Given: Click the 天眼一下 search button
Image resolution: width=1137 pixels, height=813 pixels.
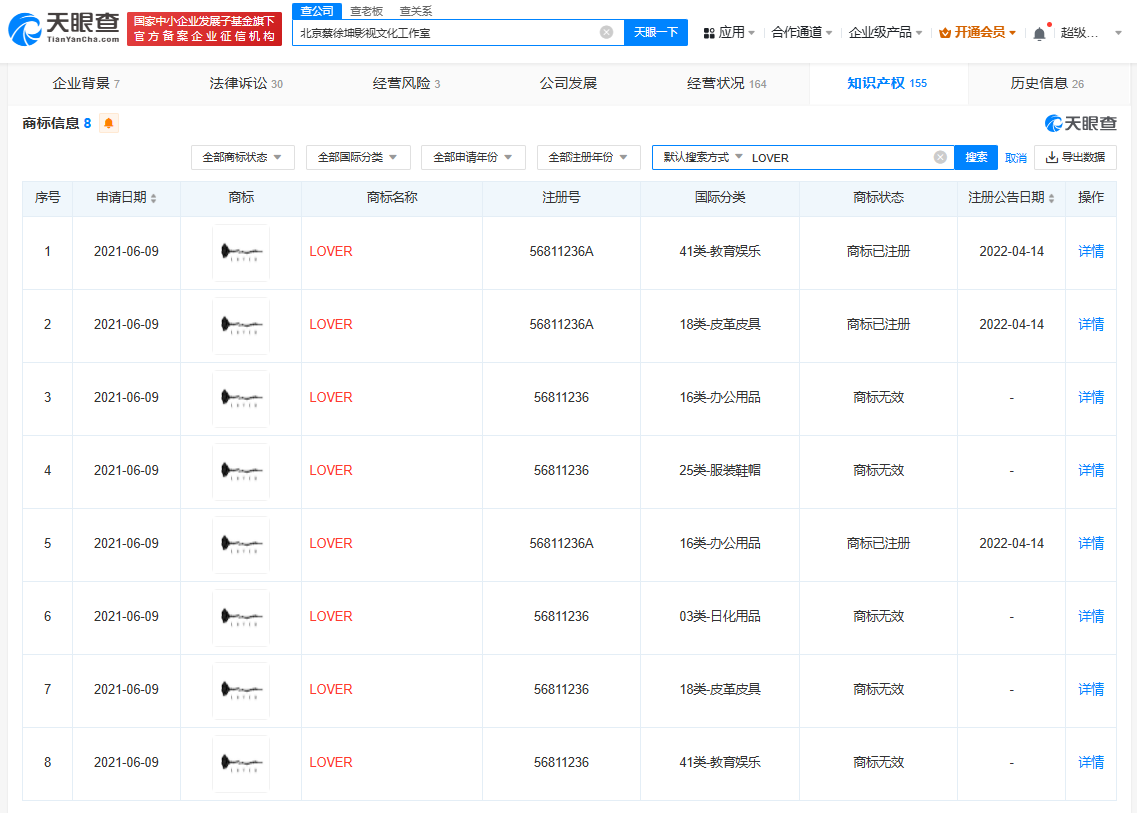Looking at the screenshot, I should [656, 32].
